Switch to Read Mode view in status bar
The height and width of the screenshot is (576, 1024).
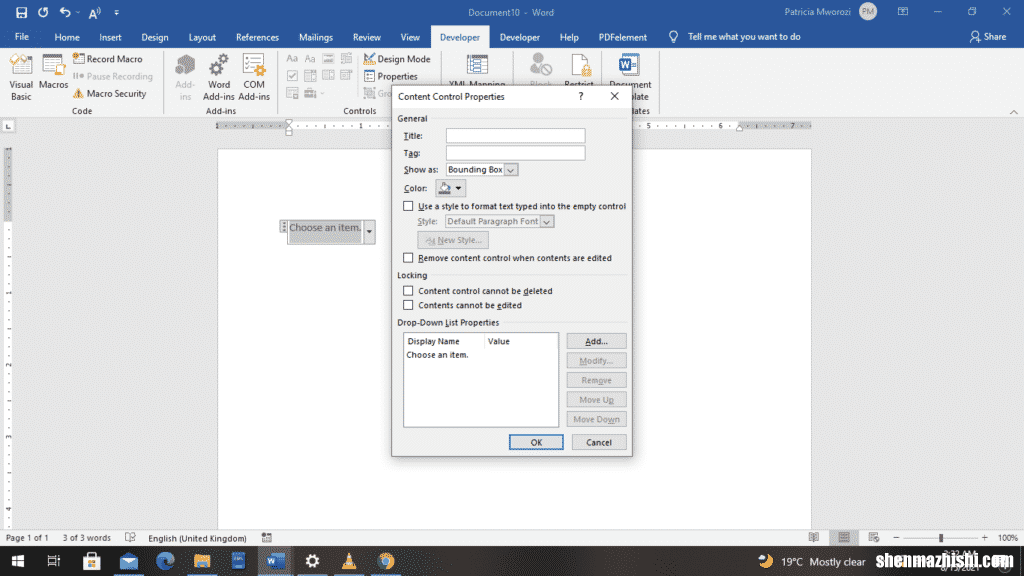[x=814, y=537]
